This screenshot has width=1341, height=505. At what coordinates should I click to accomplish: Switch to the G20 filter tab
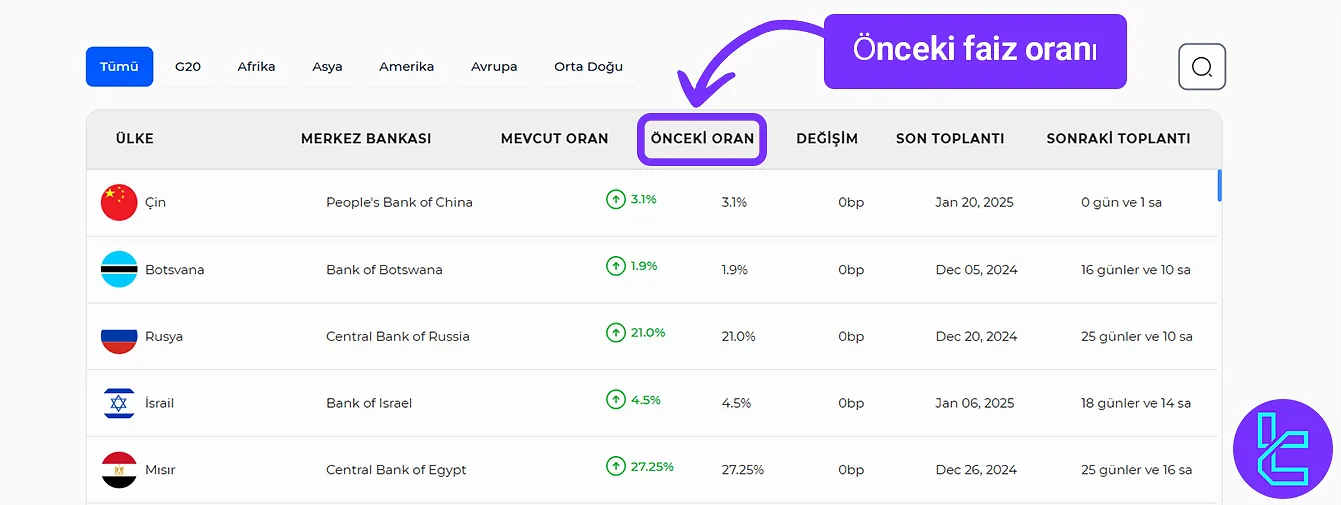[188, 67]
